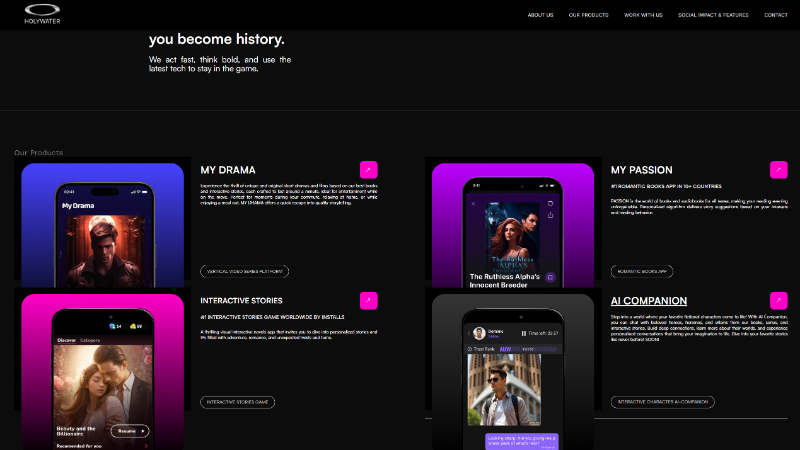Click the My Passion phone mockup image
Screen dimensions: 800x450
(x=513, y=225)
